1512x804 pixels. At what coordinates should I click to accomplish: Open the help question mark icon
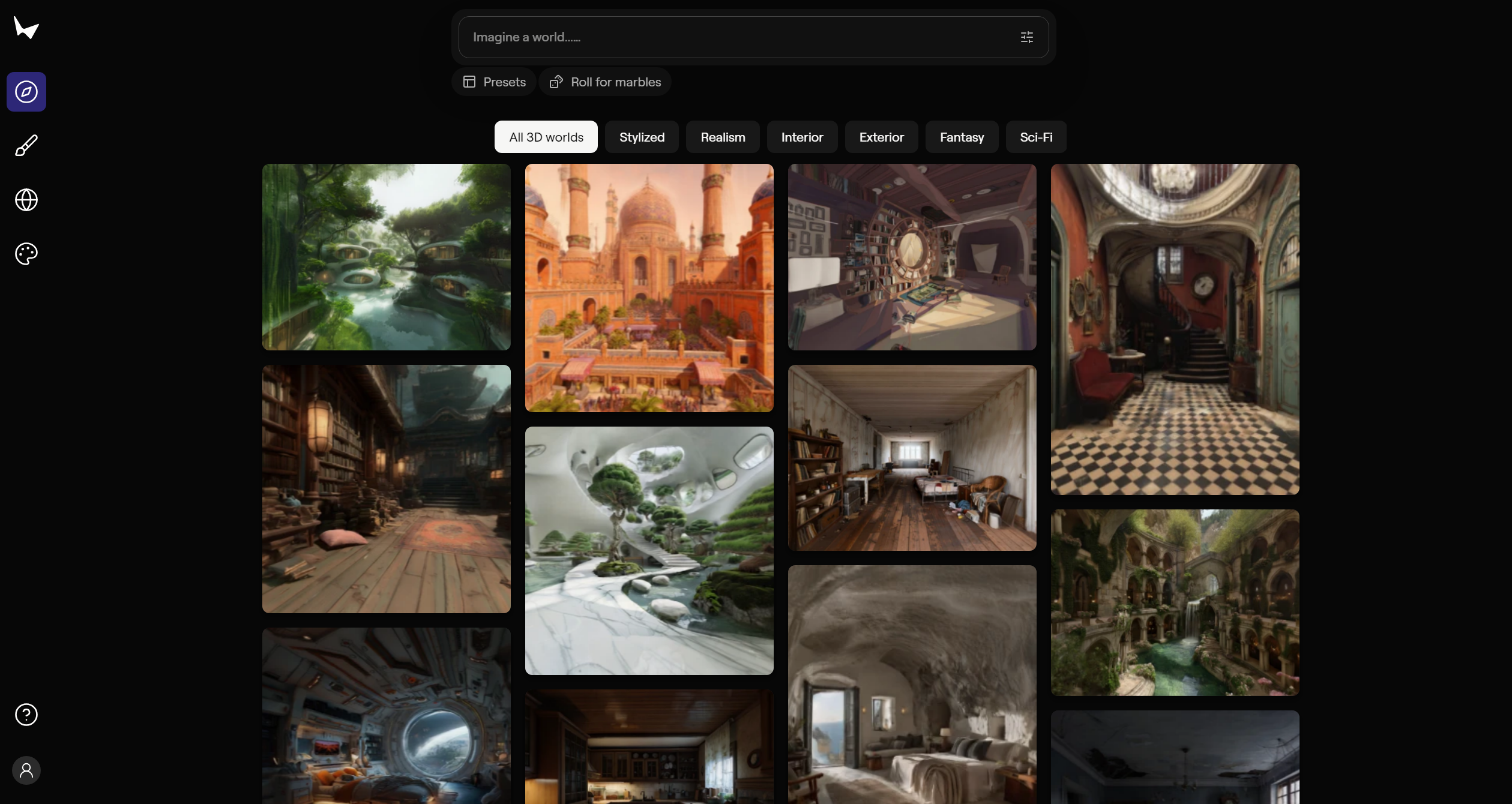click(x=26, y=715)
